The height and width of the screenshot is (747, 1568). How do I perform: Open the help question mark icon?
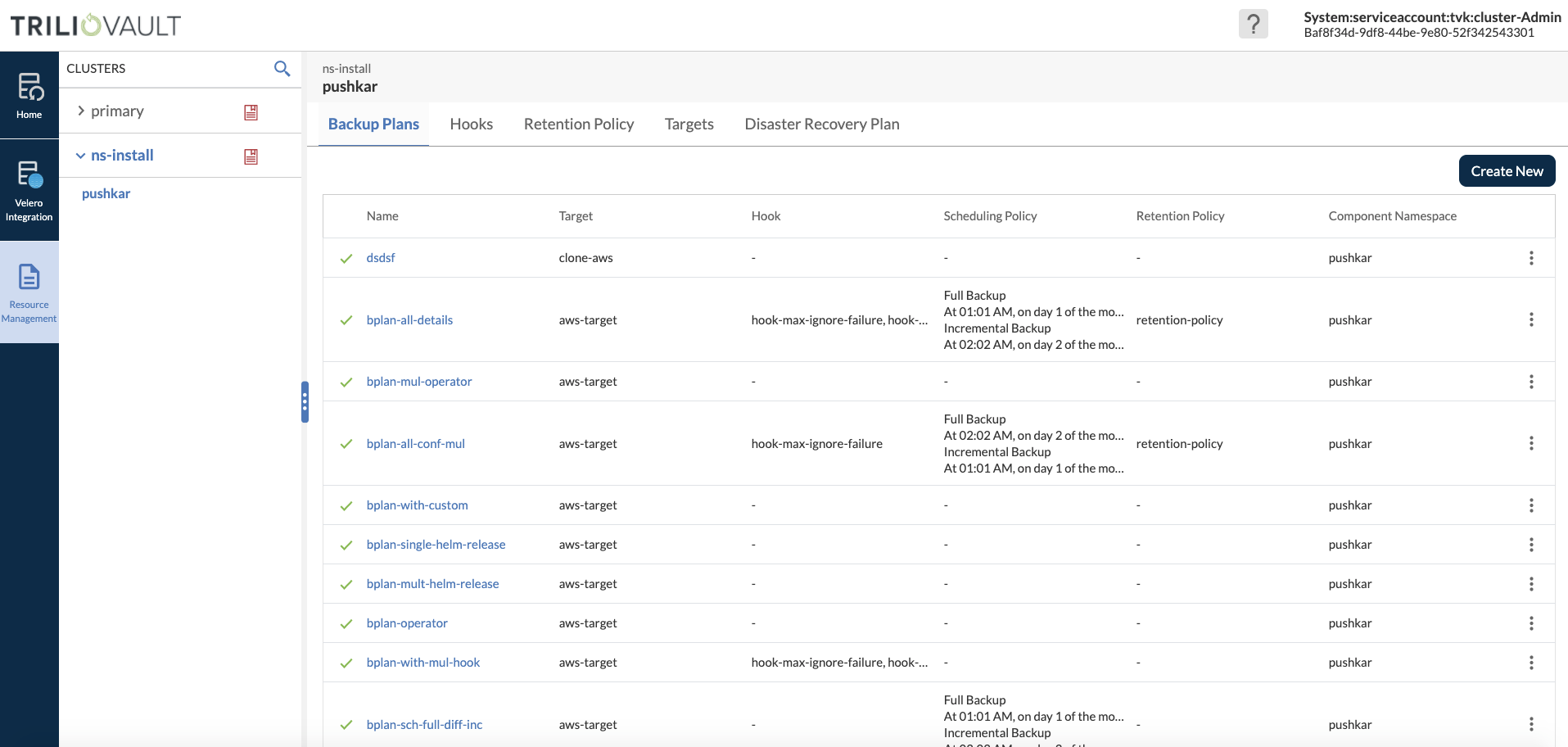click(1253, 25)
